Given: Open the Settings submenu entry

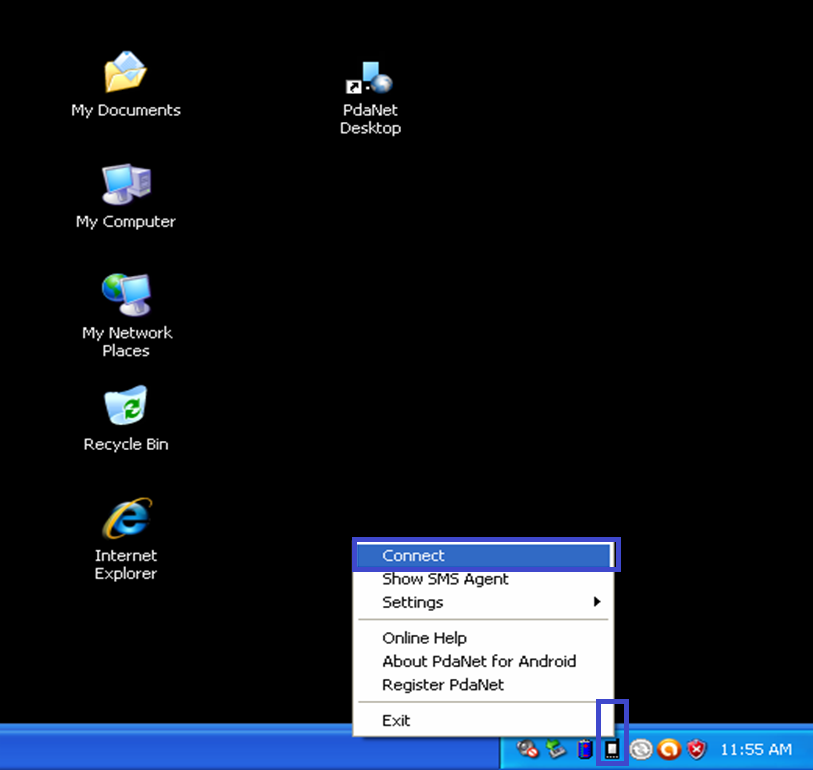Looking at the screenshot, I should click(485, 602).
